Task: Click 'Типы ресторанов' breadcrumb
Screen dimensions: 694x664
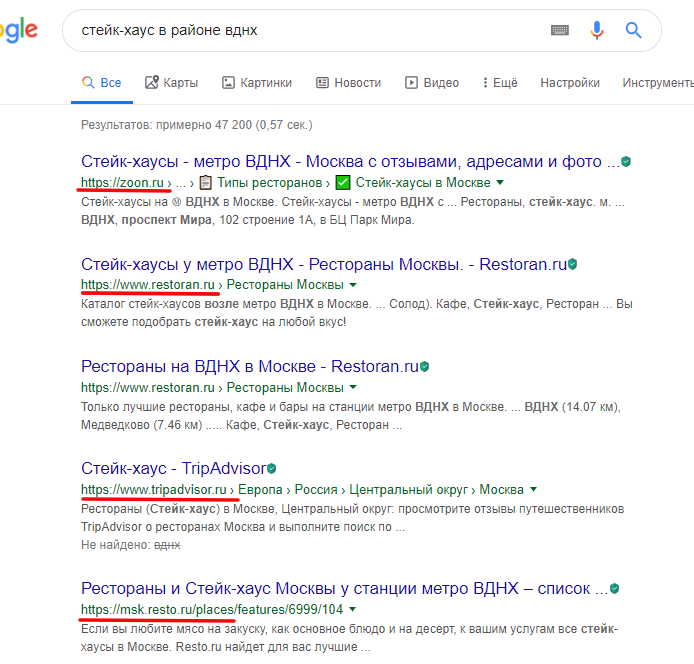Action: [270, 182]
